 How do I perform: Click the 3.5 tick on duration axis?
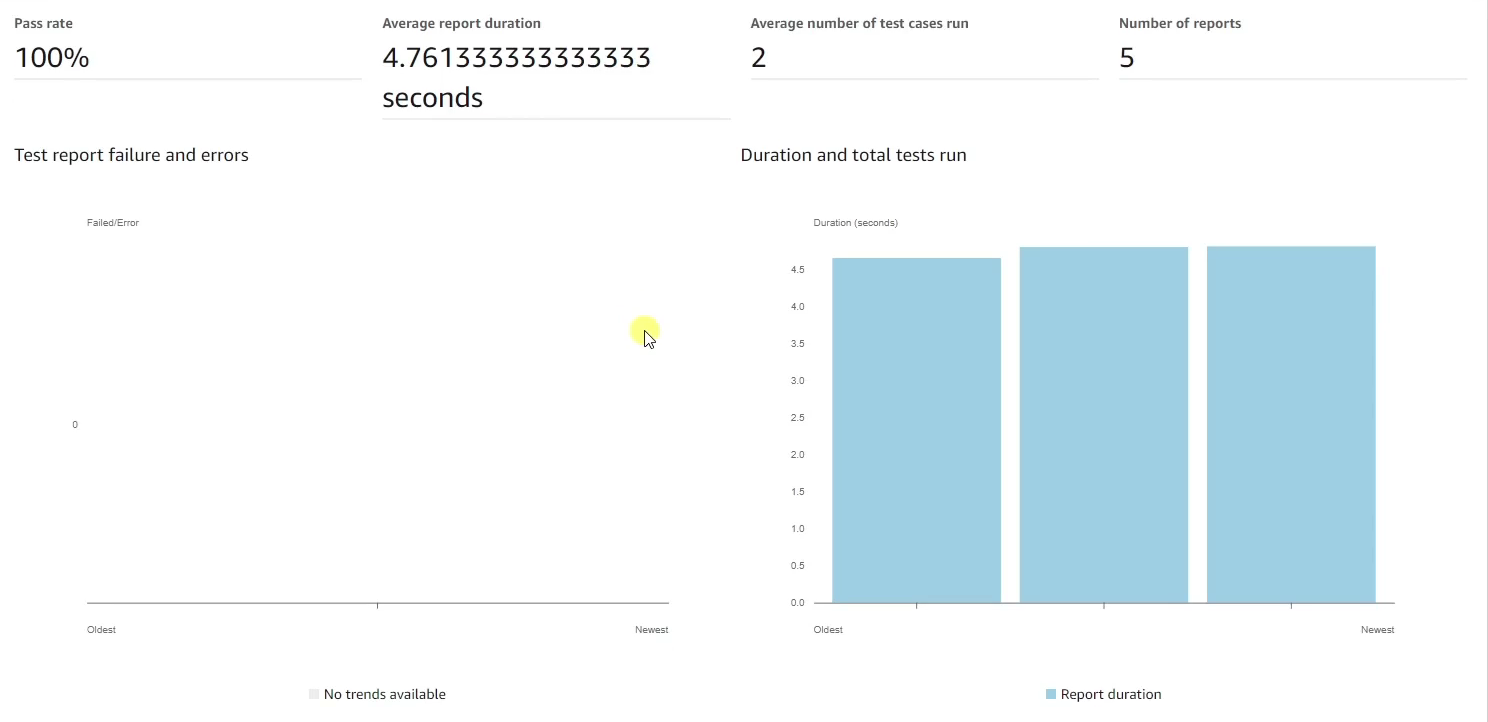(797, 344)
